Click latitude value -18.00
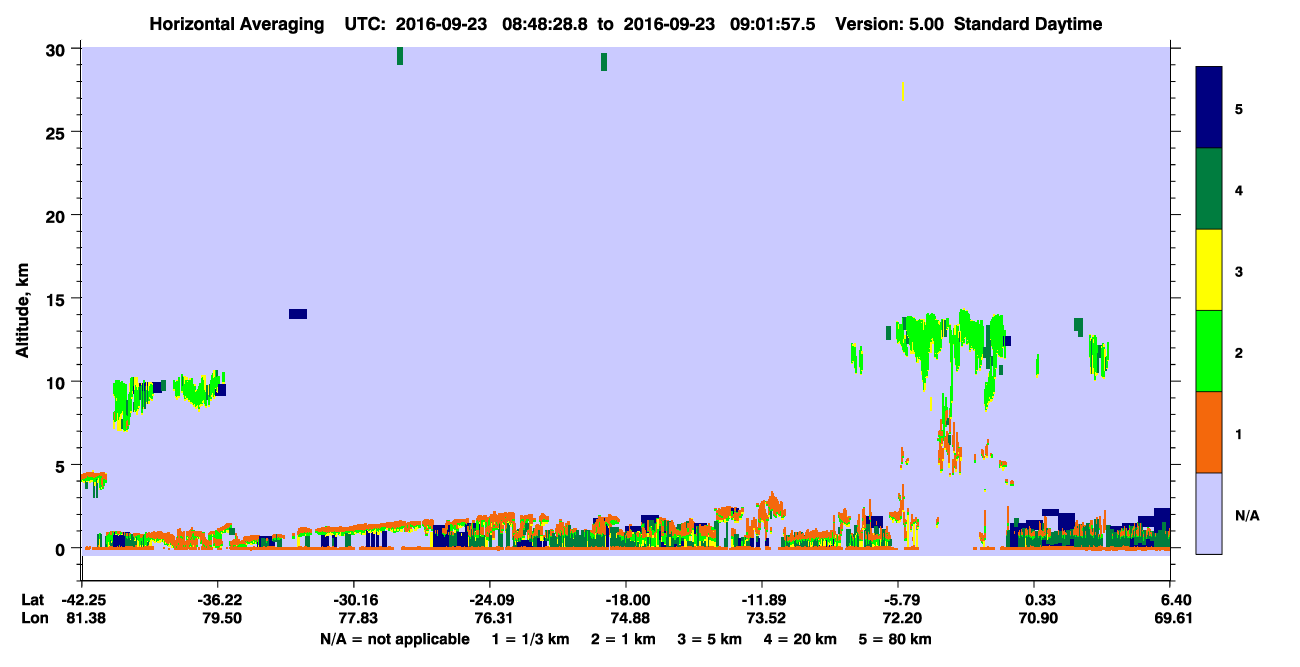 click(x=626, y=600)
